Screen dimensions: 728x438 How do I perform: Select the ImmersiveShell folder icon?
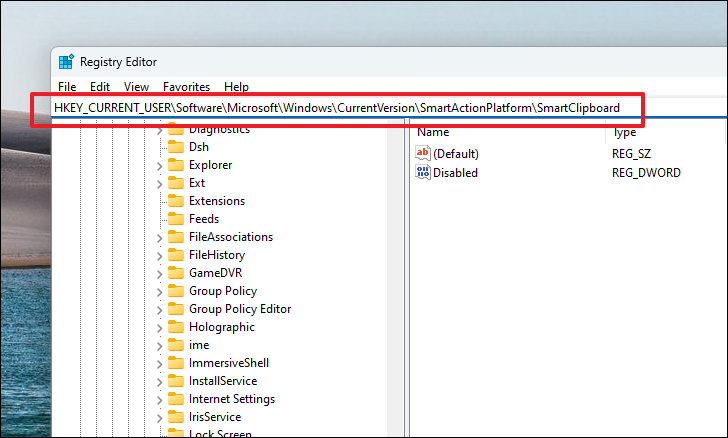coord(176,363)
